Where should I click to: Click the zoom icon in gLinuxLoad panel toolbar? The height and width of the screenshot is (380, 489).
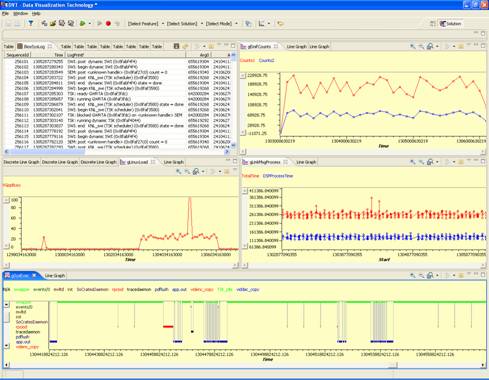pos(179,171)
